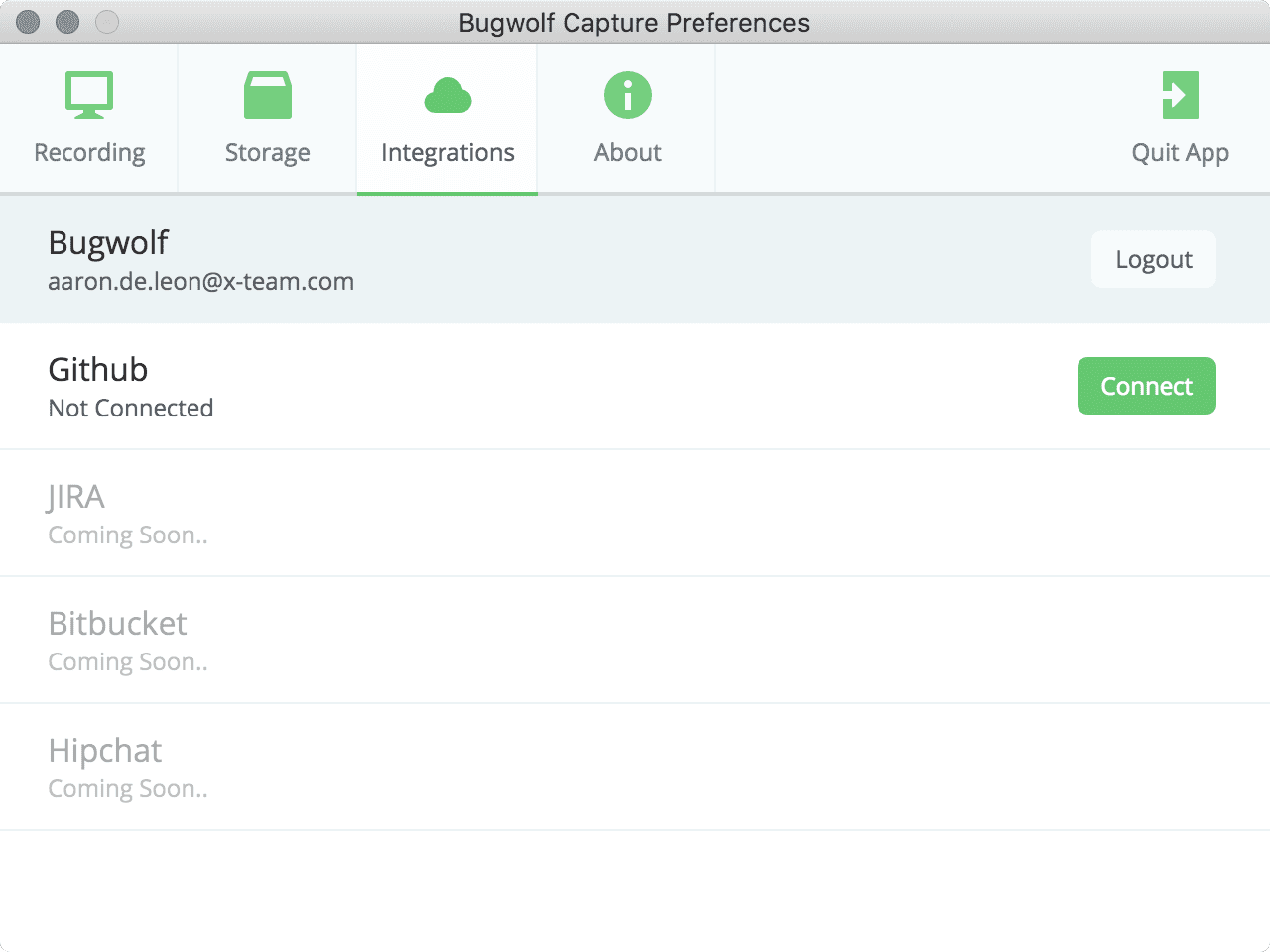Click the Bugwolf account name

click(108, 242)
